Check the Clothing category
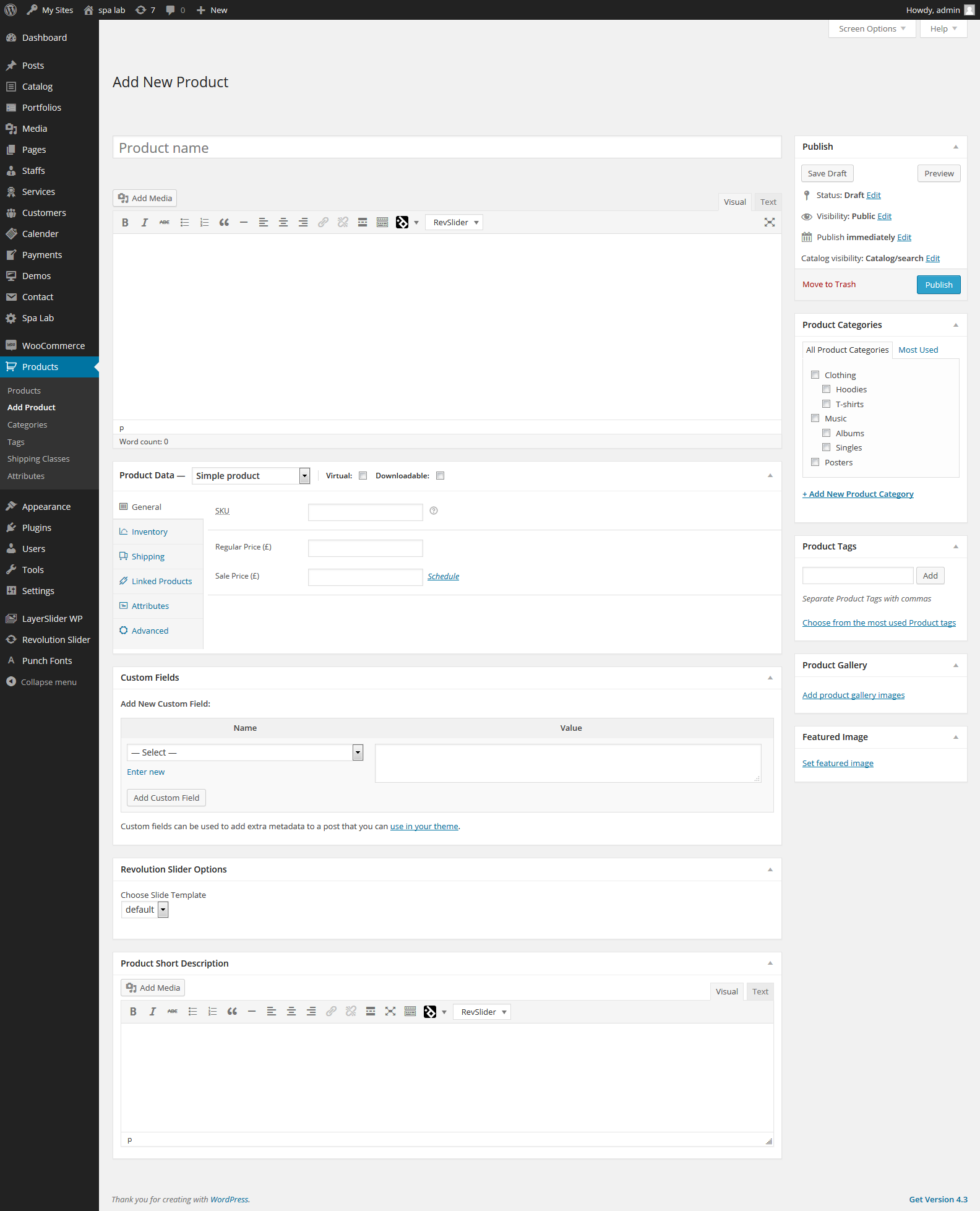The image size is (980, 1211). 815,375
